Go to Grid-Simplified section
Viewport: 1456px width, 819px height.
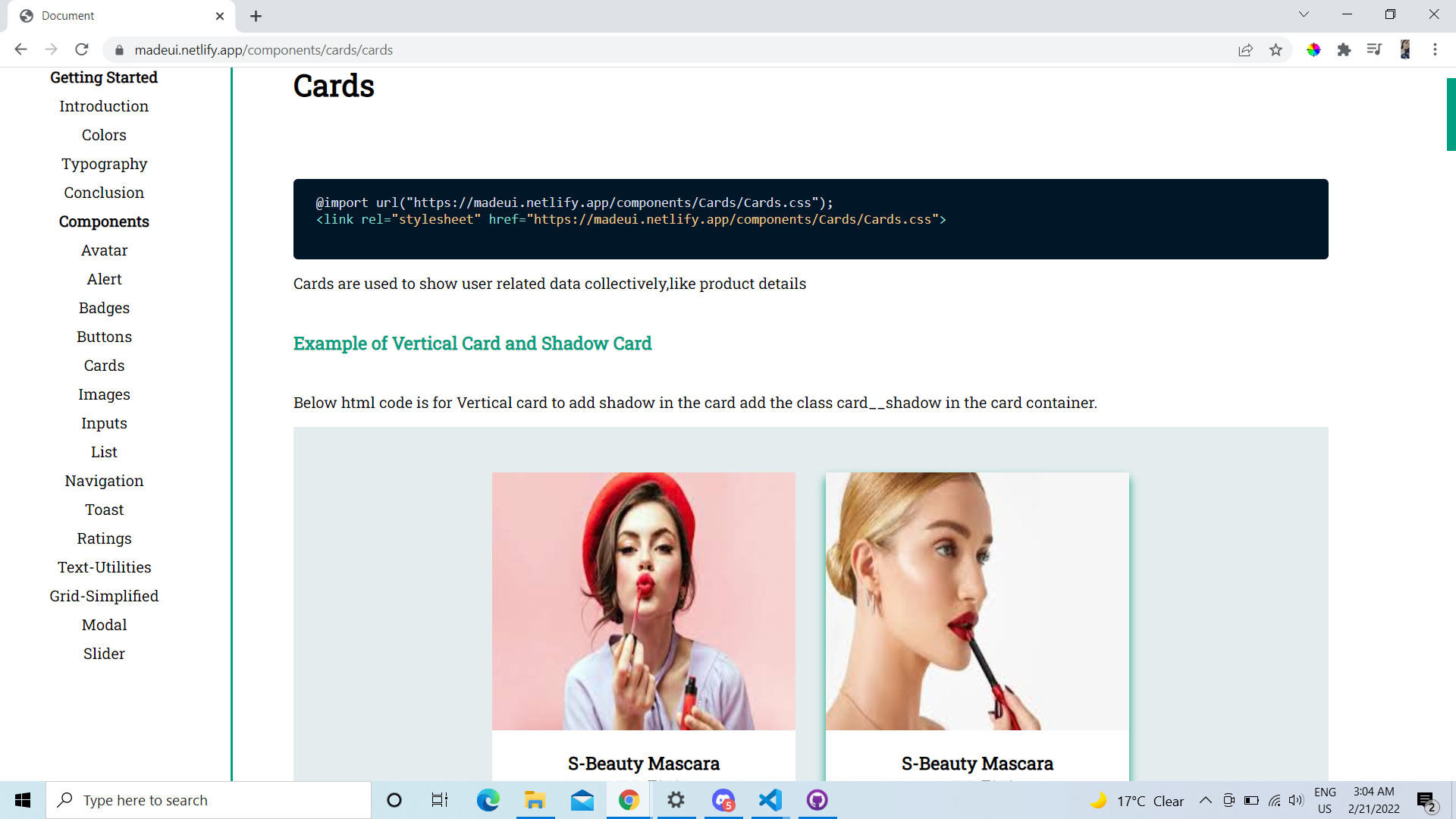[x=104, y=596]
